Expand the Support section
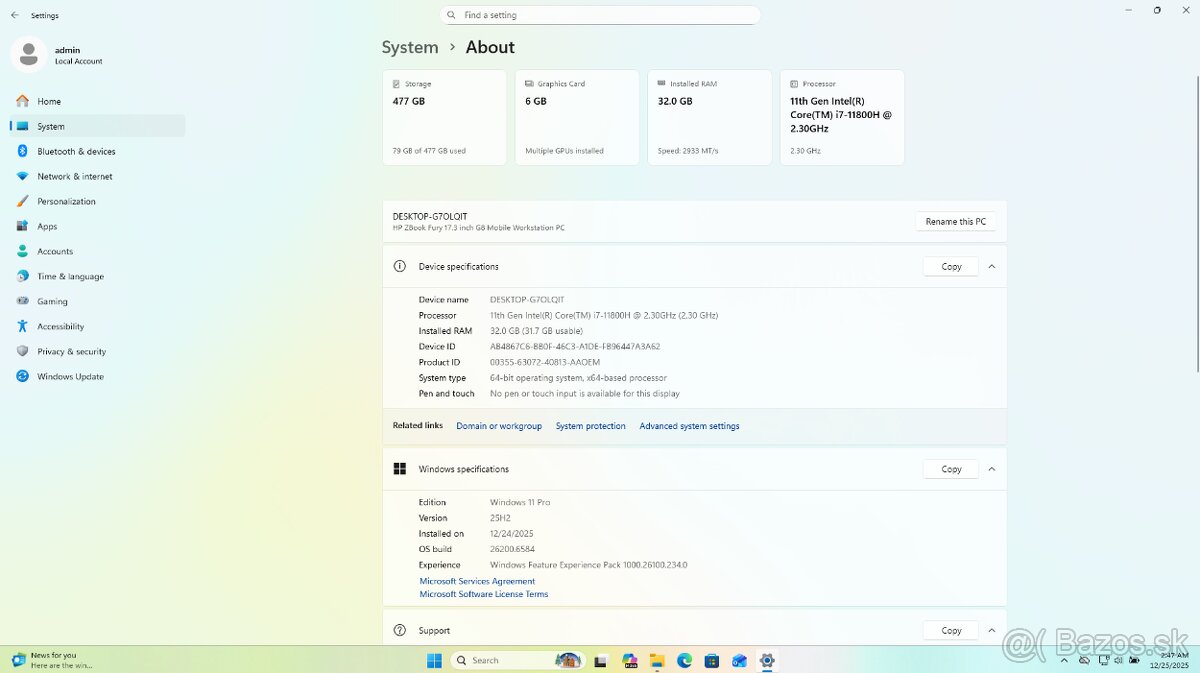 pos(991,630)
